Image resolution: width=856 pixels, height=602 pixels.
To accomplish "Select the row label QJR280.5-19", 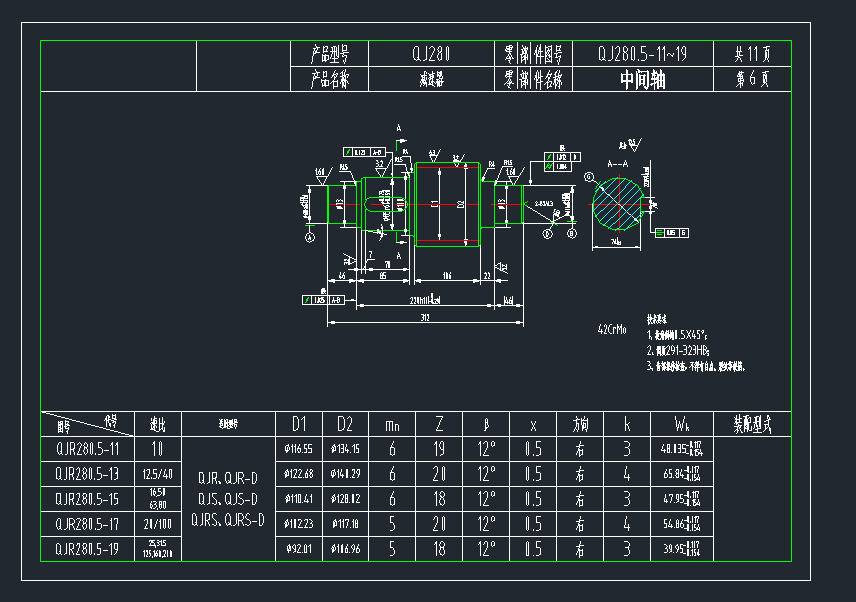I will pyautogui.click(x=87, y=549).
